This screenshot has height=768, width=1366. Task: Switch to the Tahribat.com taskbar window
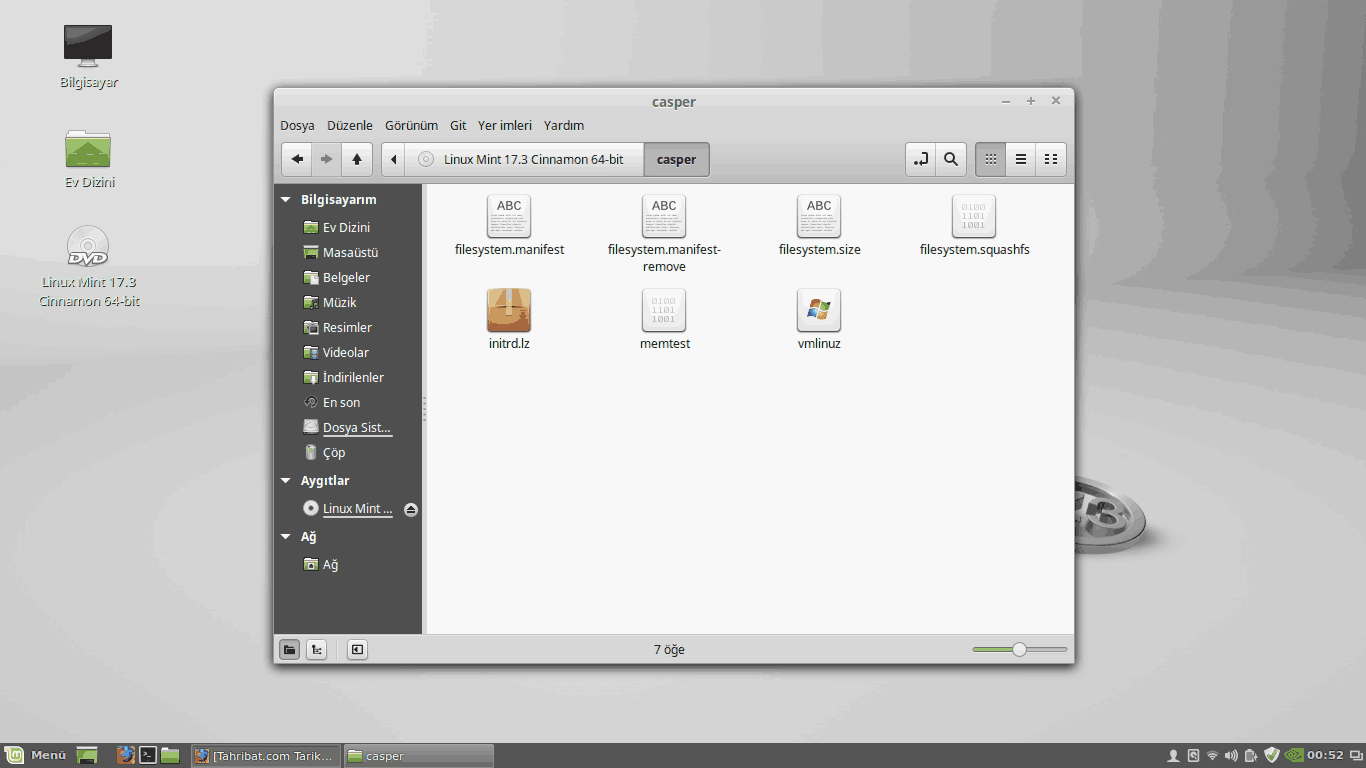point(265,755)
